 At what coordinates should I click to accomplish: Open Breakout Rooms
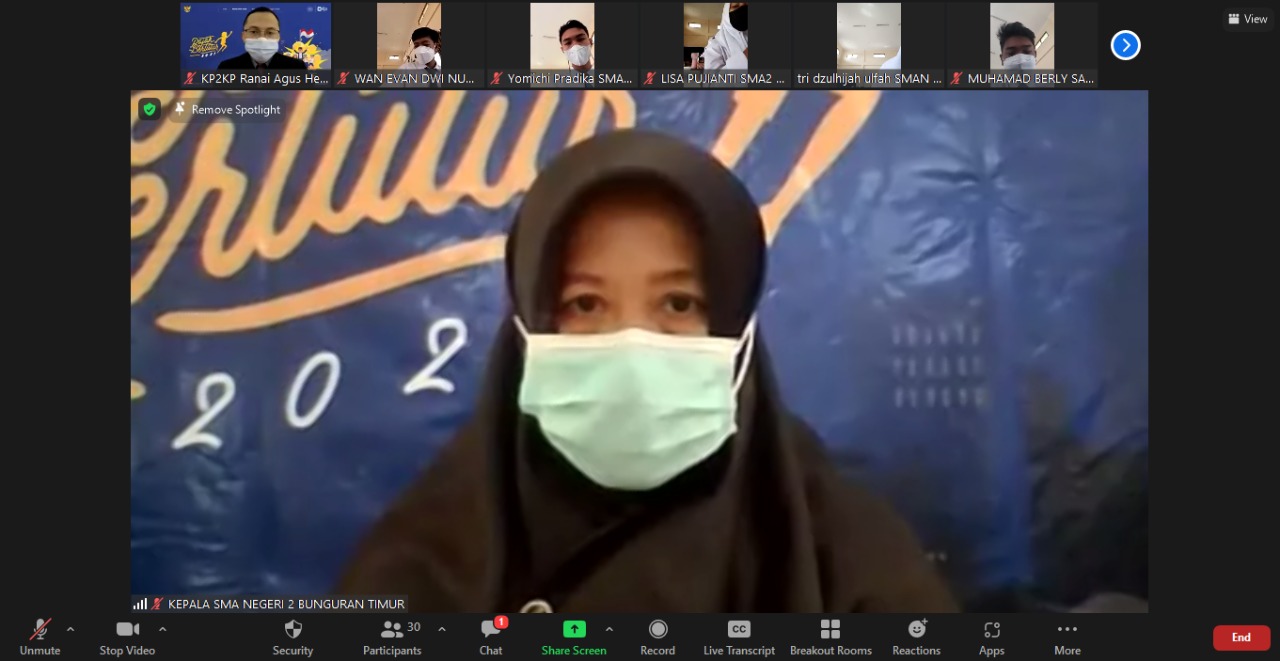830,636
